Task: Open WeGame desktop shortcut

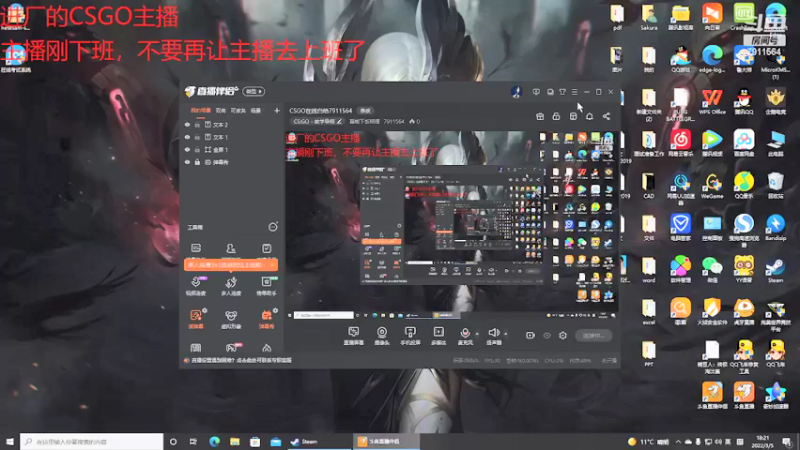Action: point(712,186)
